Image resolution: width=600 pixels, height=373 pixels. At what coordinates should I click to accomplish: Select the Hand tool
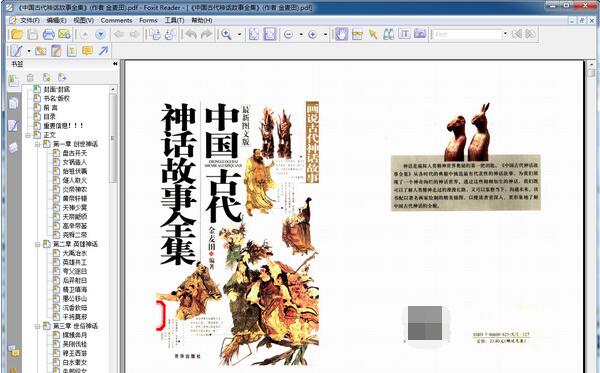(x=341, y=34)
